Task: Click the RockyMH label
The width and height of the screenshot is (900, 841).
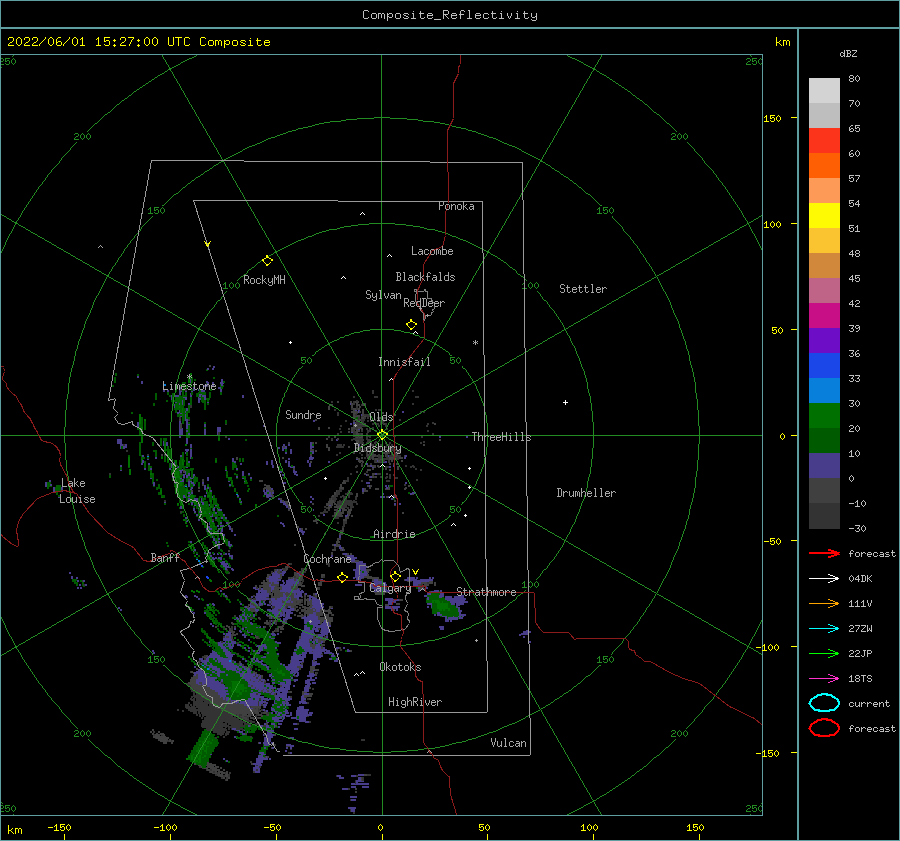Action: click(264, 280)
